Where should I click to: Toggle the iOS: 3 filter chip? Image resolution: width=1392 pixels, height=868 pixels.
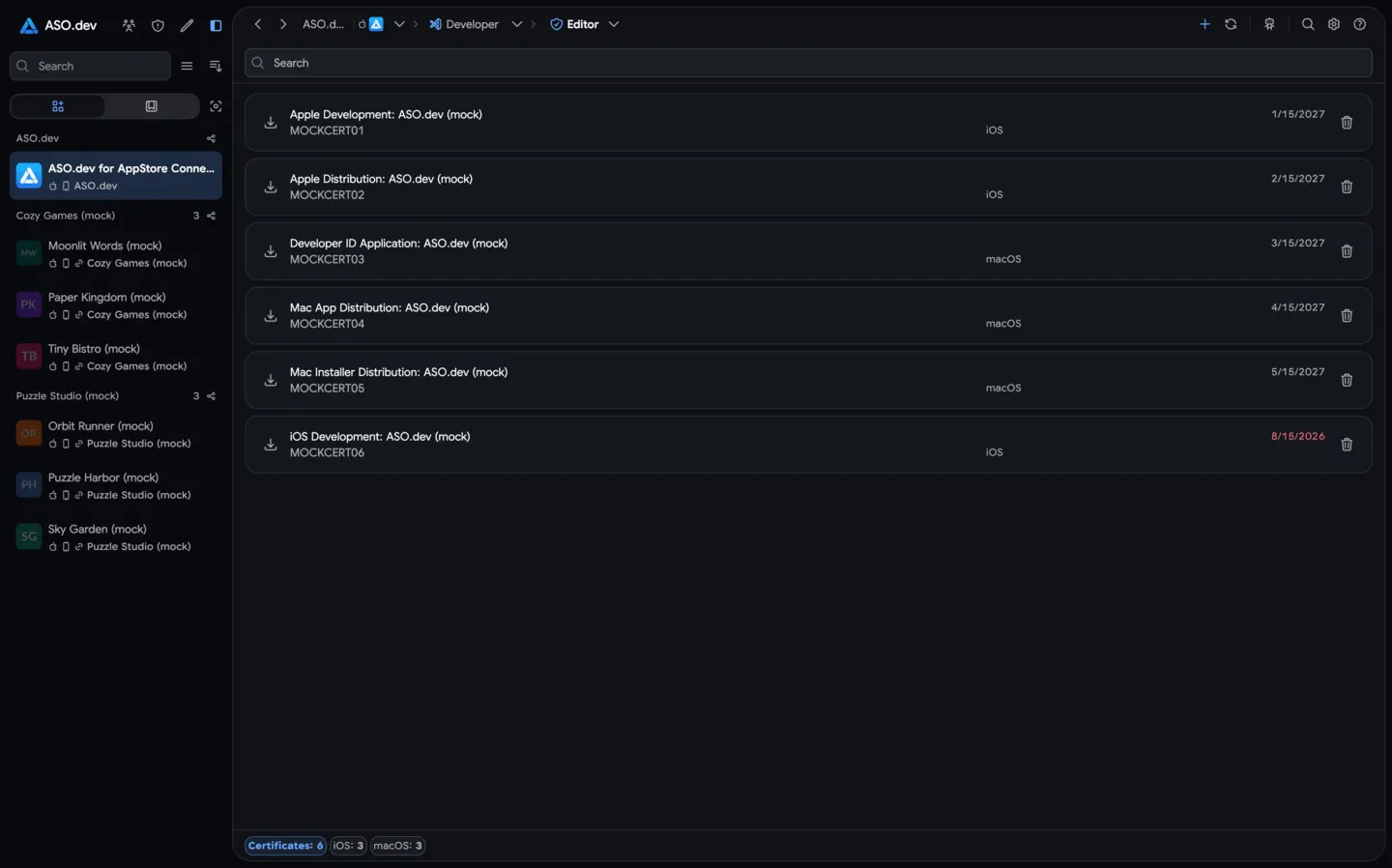coord(349,846)
